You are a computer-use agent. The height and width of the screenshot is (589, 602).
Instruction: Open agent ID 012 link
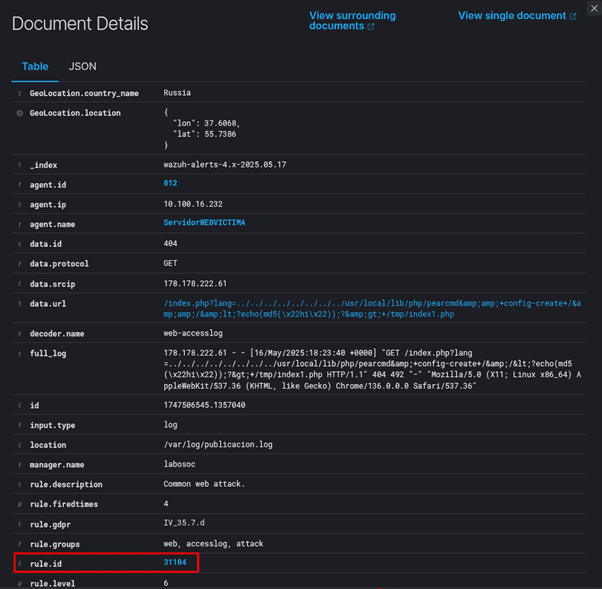170,185
